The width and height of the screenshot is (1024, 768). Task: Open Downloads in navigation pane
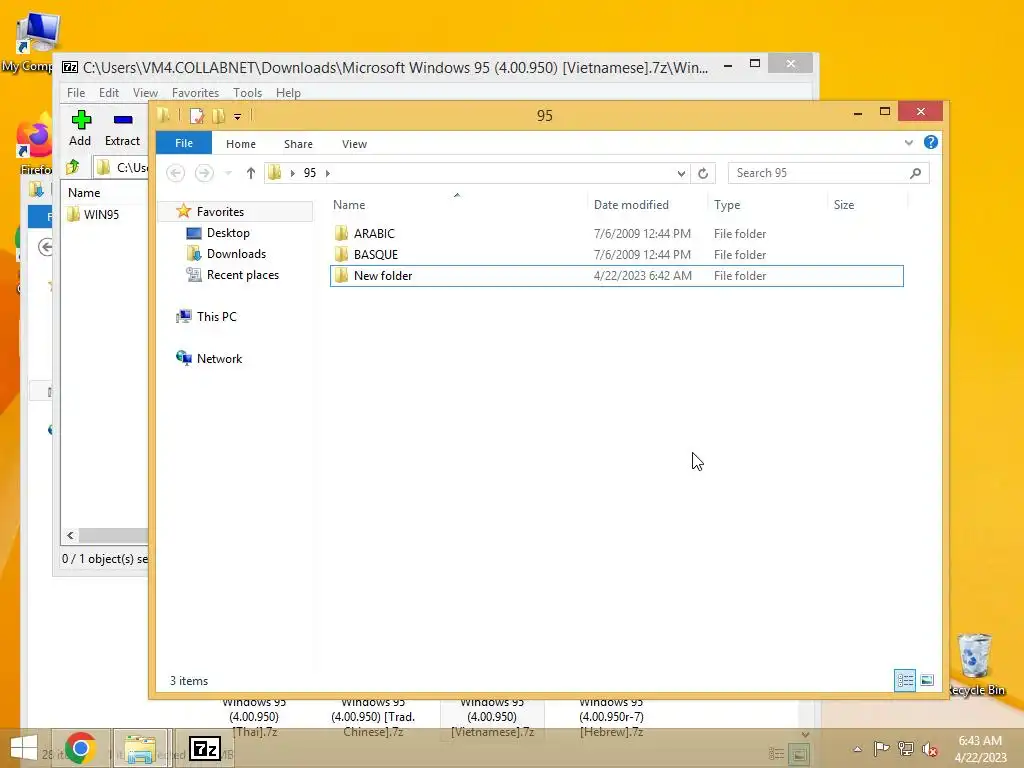(x=236, y=253)
